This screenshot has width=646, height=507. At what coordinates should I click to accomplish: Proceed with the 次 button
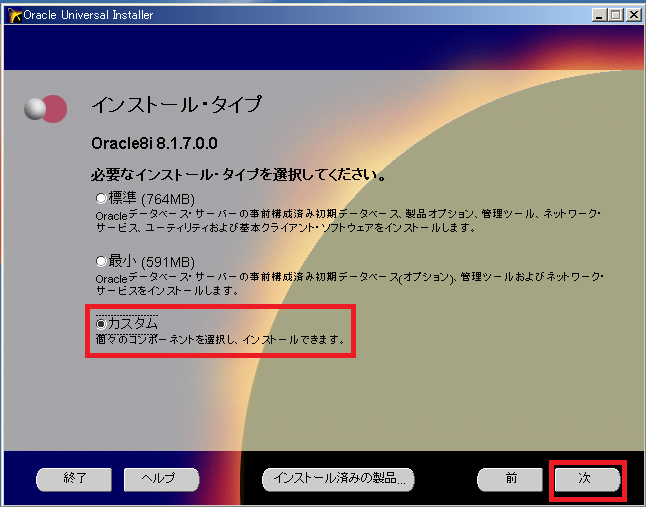click(587, 479)
